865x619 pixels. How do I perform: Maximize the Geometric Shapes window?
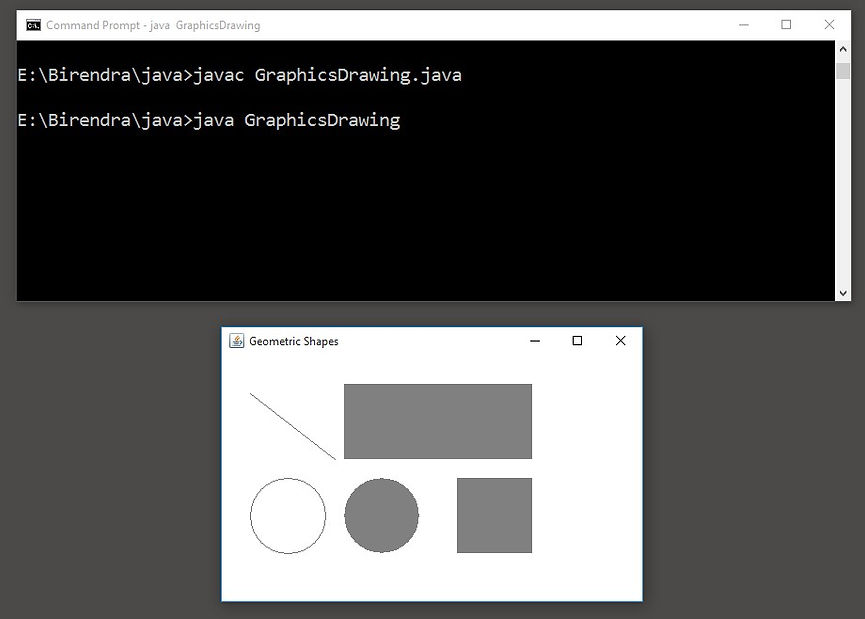point(577,341)
